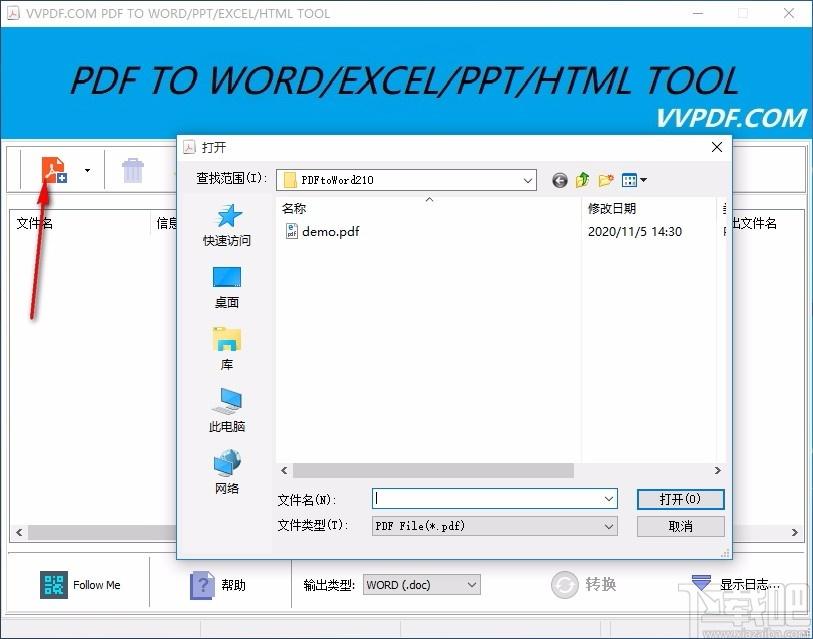Viewport: 813px width, 639px height.
Task: Sort by 名称 column header
Action: click(x=294, y=209)
